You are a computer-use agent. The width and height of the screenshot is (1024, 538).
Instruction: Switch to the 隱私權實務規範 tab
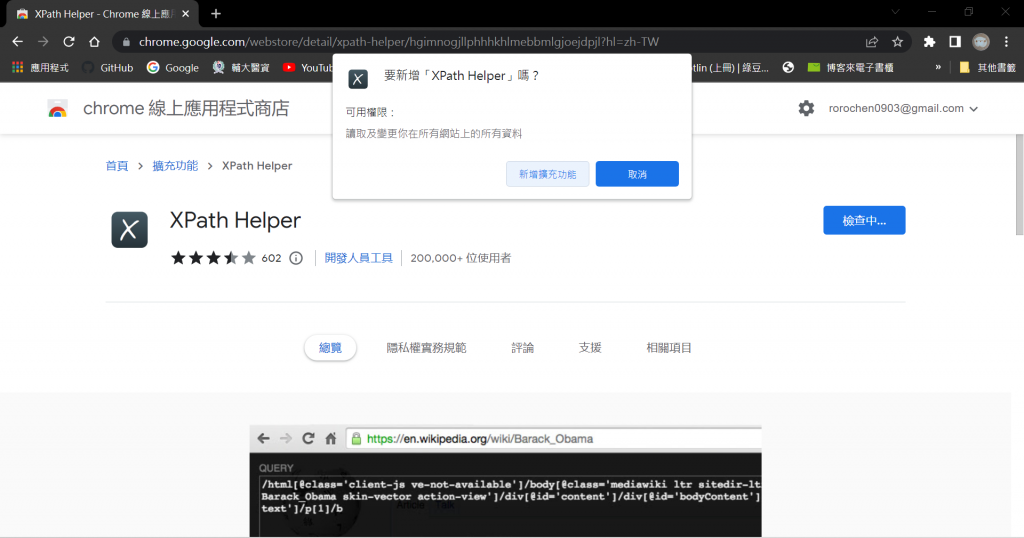tap(426, 348)
